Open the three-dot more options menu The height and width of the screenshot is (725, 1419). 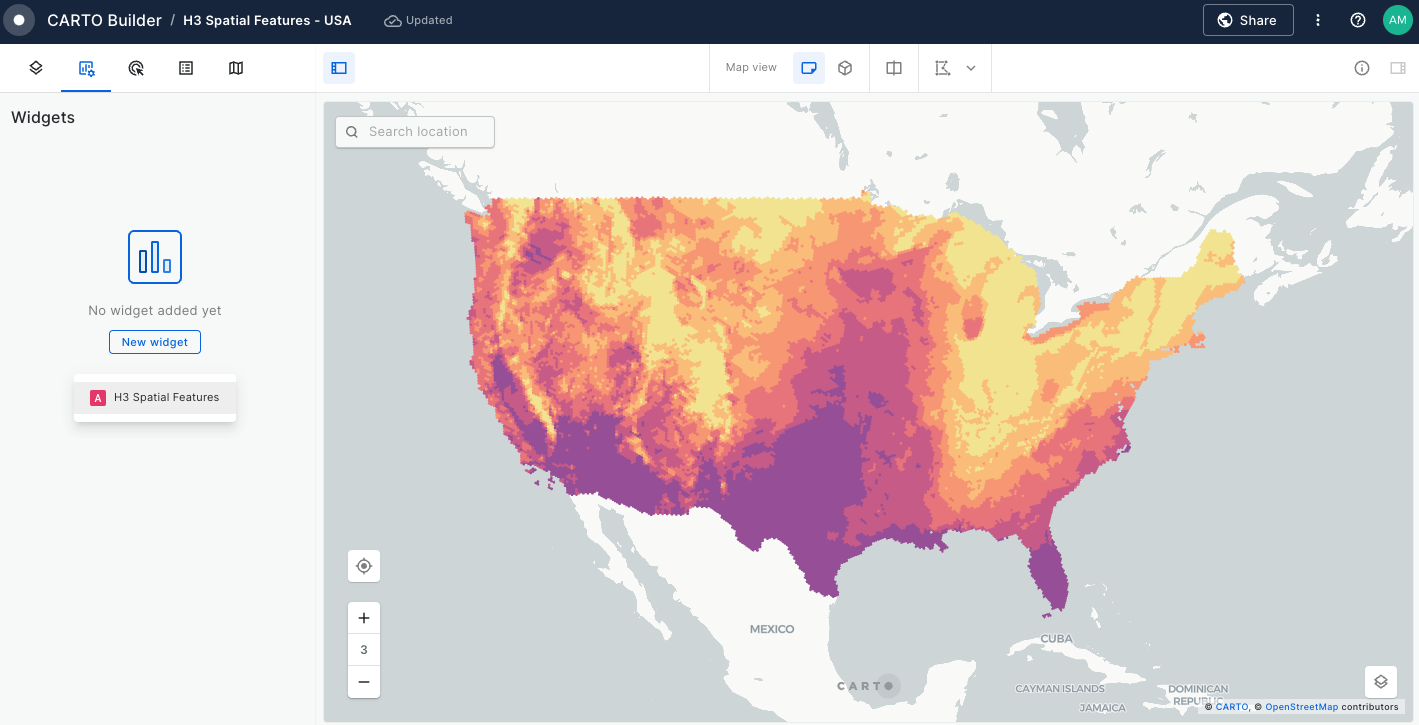1318,20
